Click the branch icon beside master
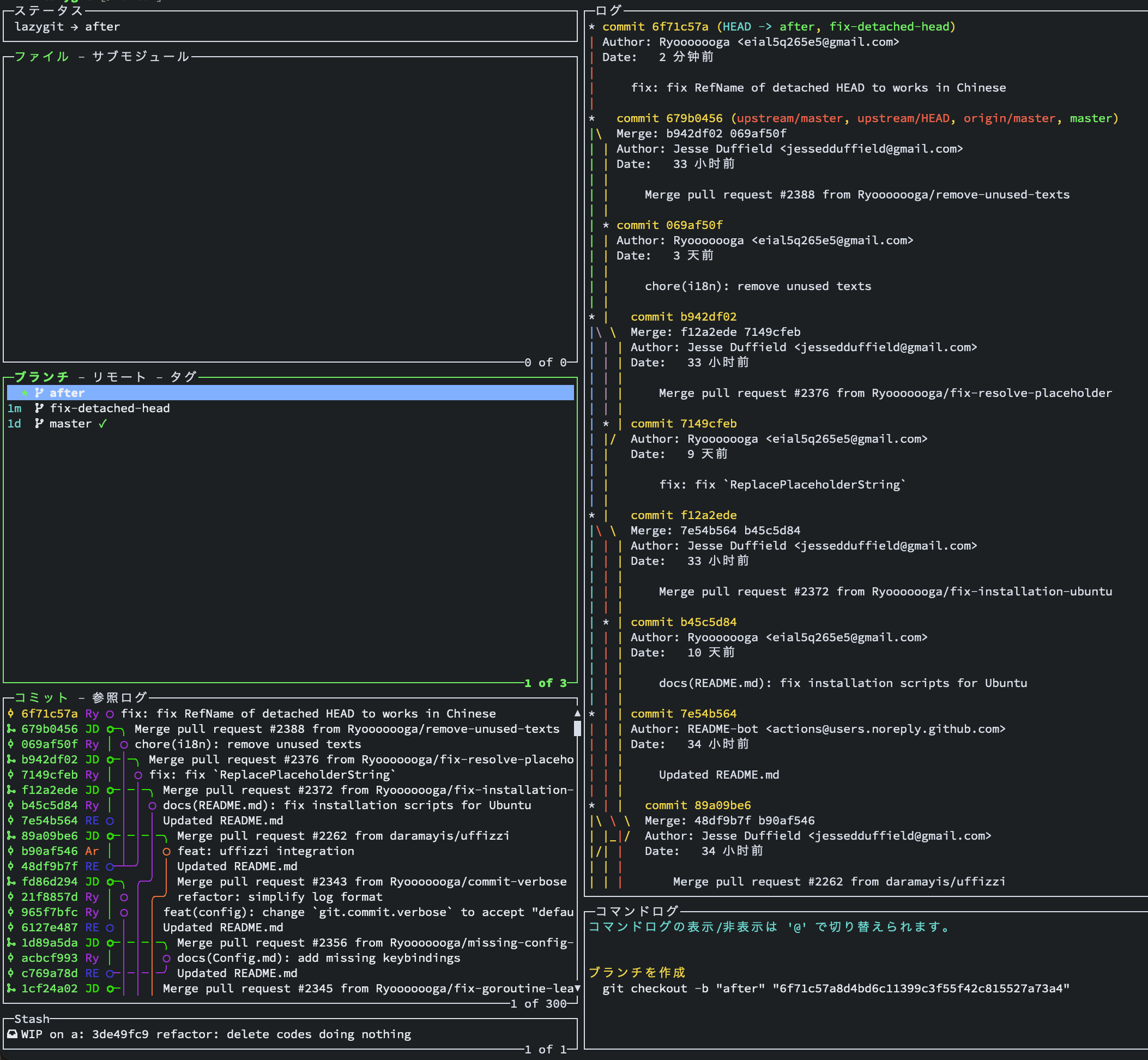Screen dimensions: 1148x1060 point(39,424)
